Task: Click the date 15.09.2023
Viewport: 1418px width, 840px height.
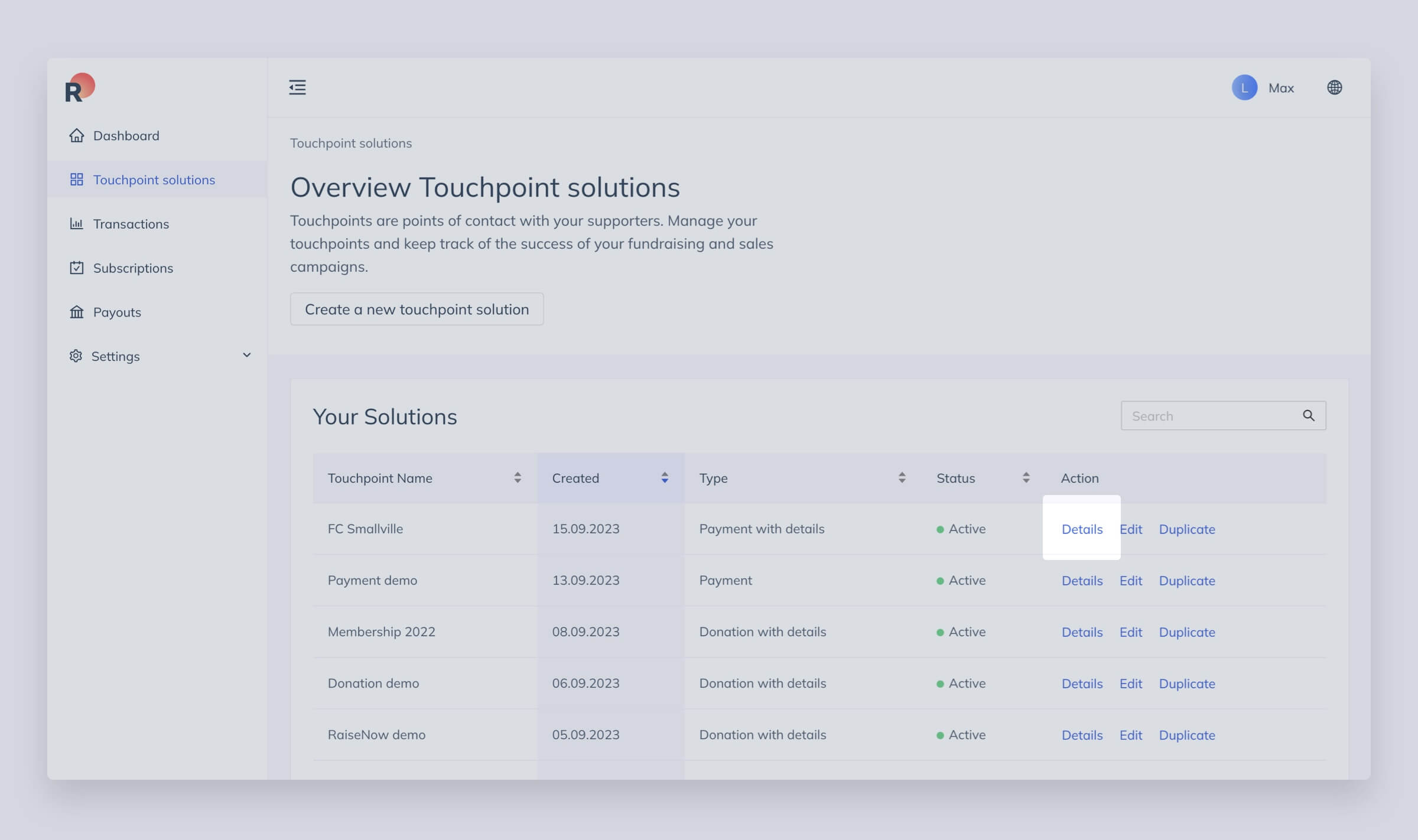Action: [586, 529]
